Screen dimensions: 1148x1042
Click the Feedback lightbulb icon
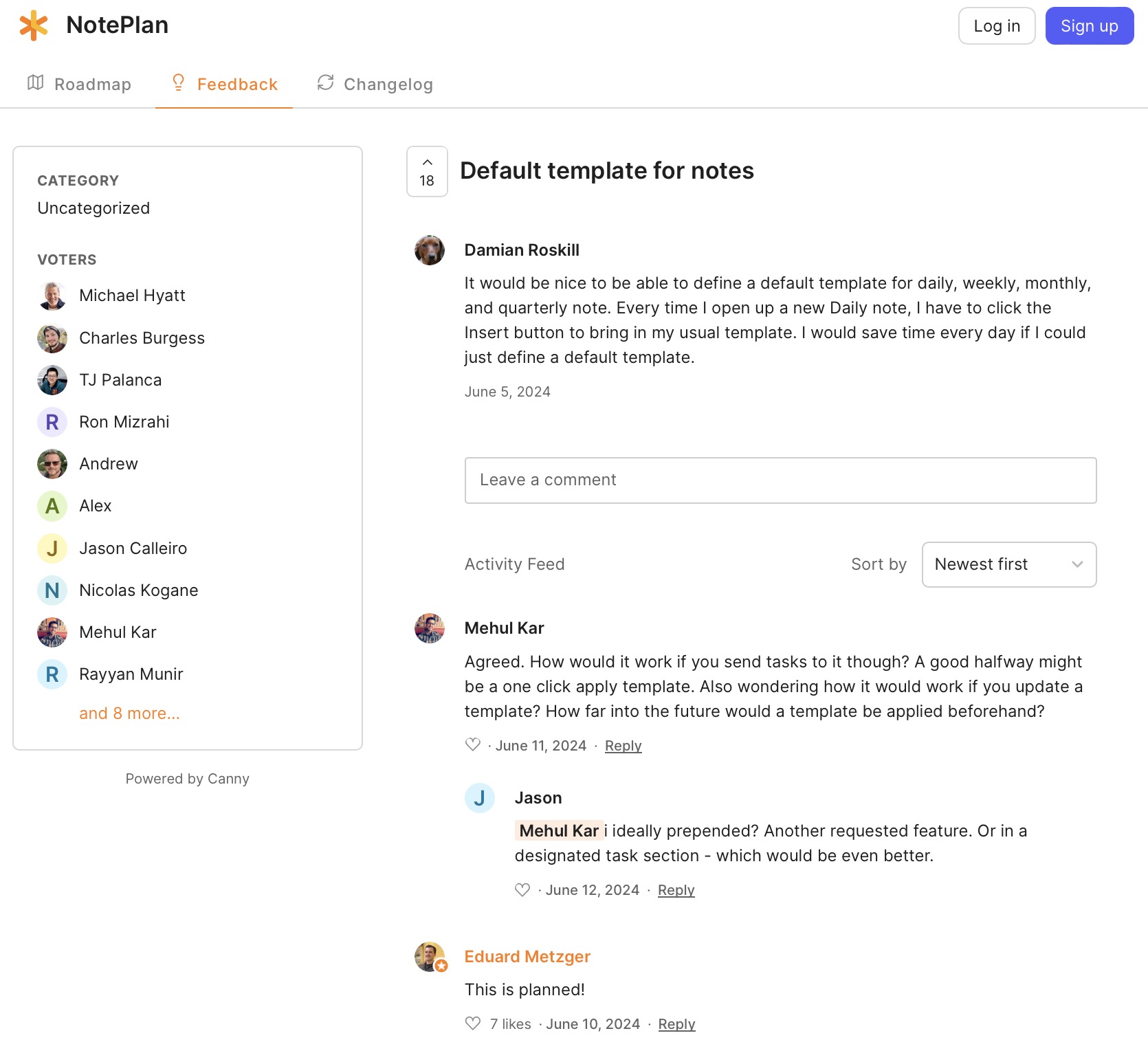(x=178, y=83)
